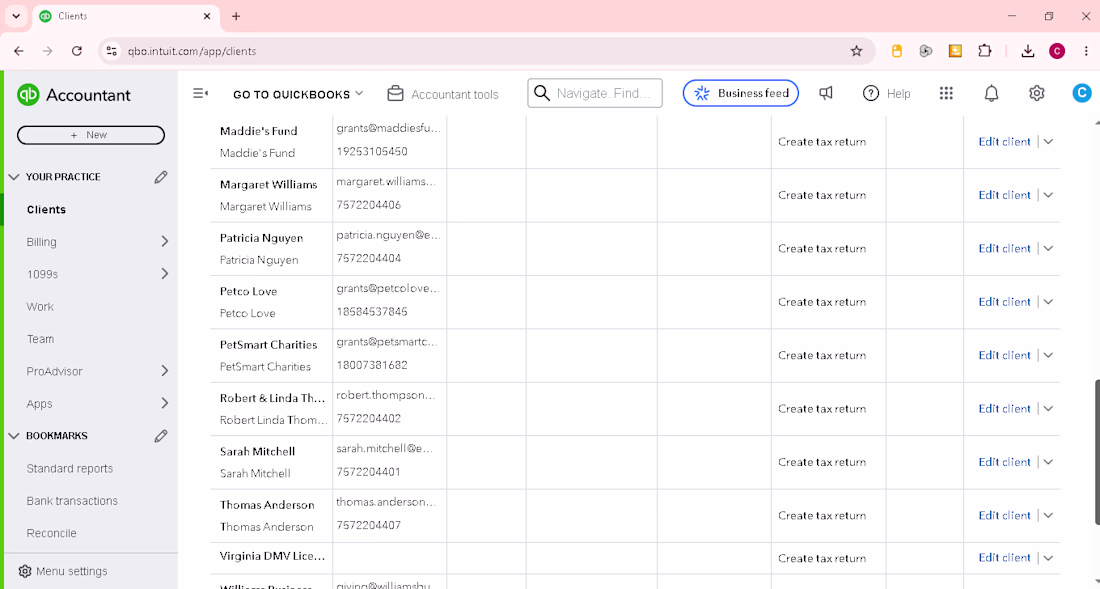This screenshot has width=1100, height=589.
Task: Collapse the left navigation menu icon
Action: click(x=200, y=93)
